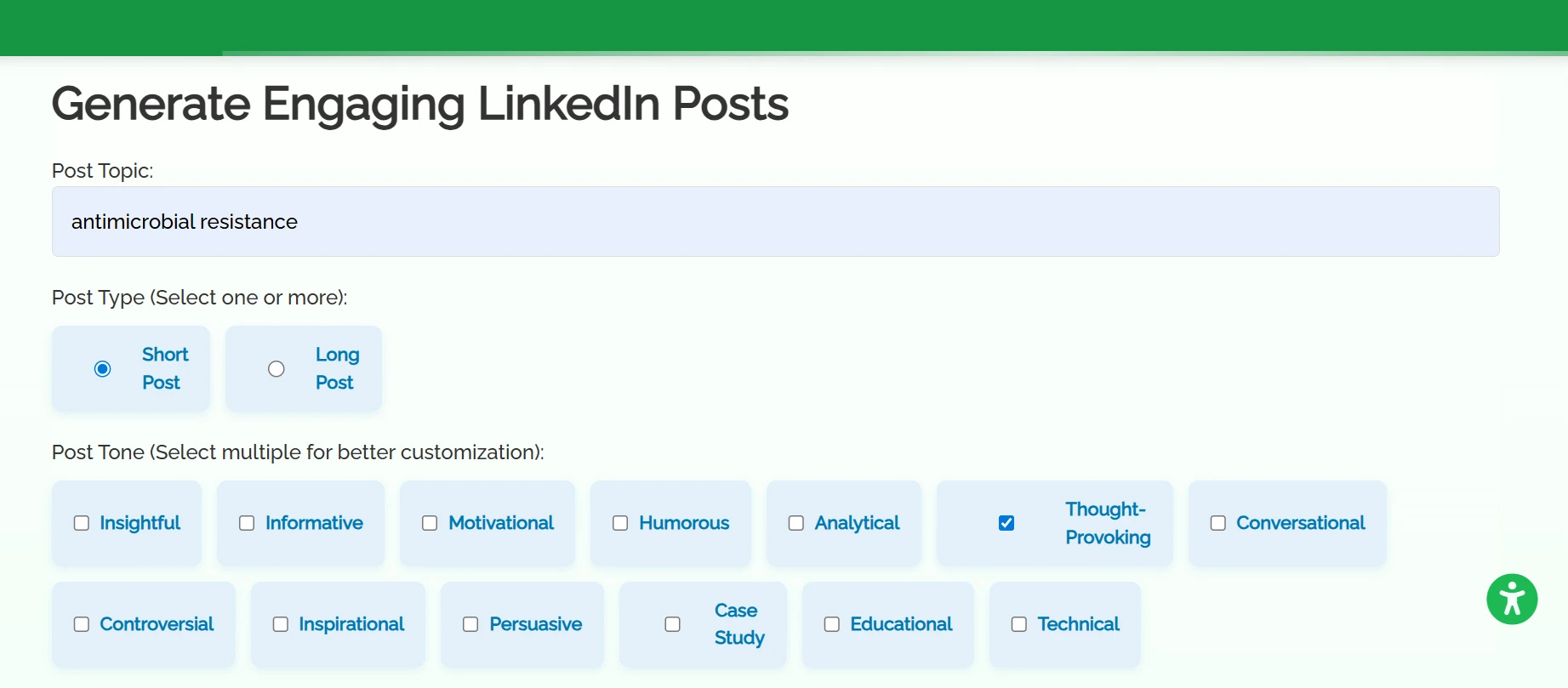Screen dimensions: 1568x688
Task: Check the Informative tone option
Action: coord(247,523)
